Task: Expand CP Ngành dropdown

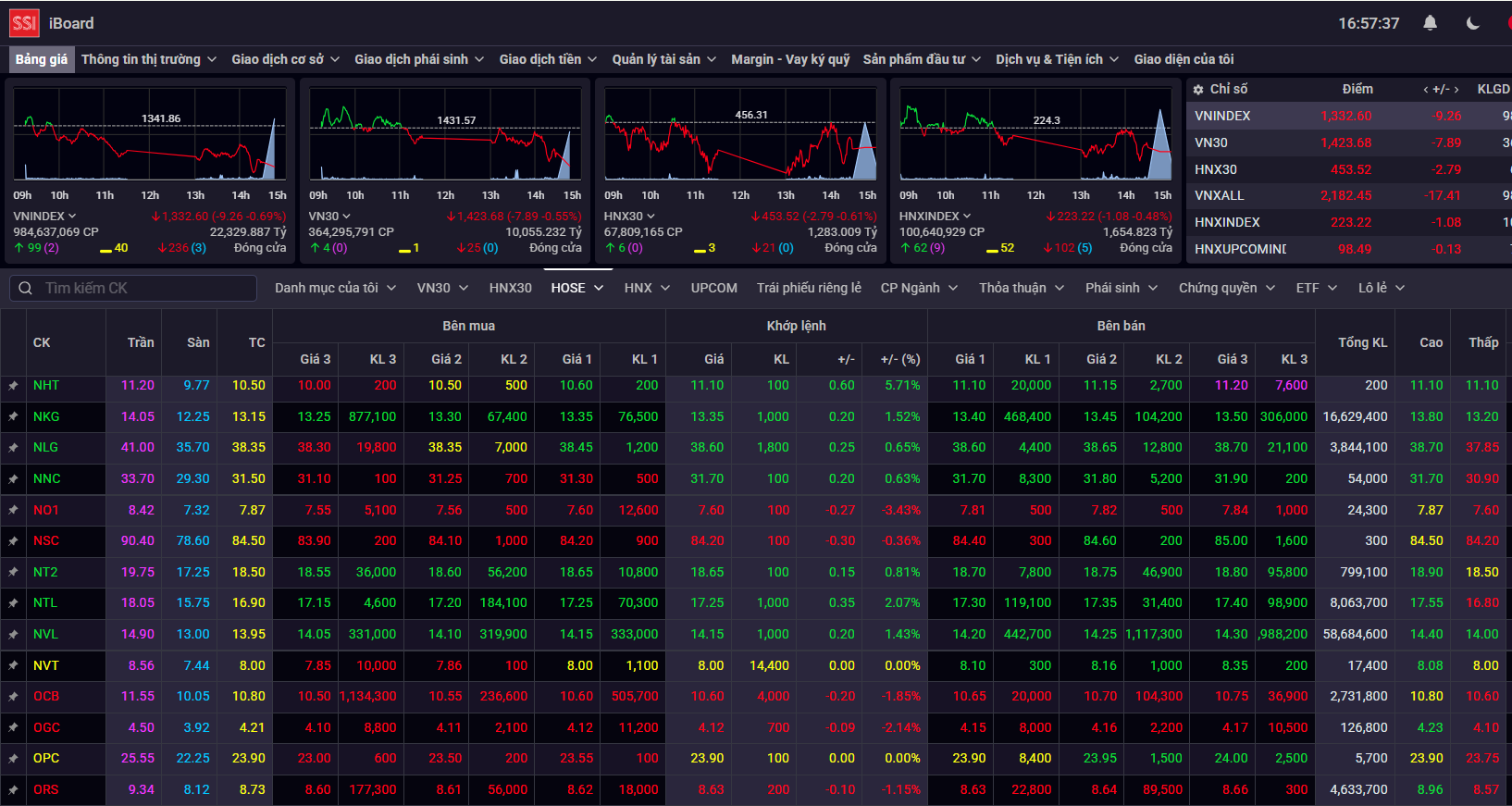Action: [x=919, y=288]
